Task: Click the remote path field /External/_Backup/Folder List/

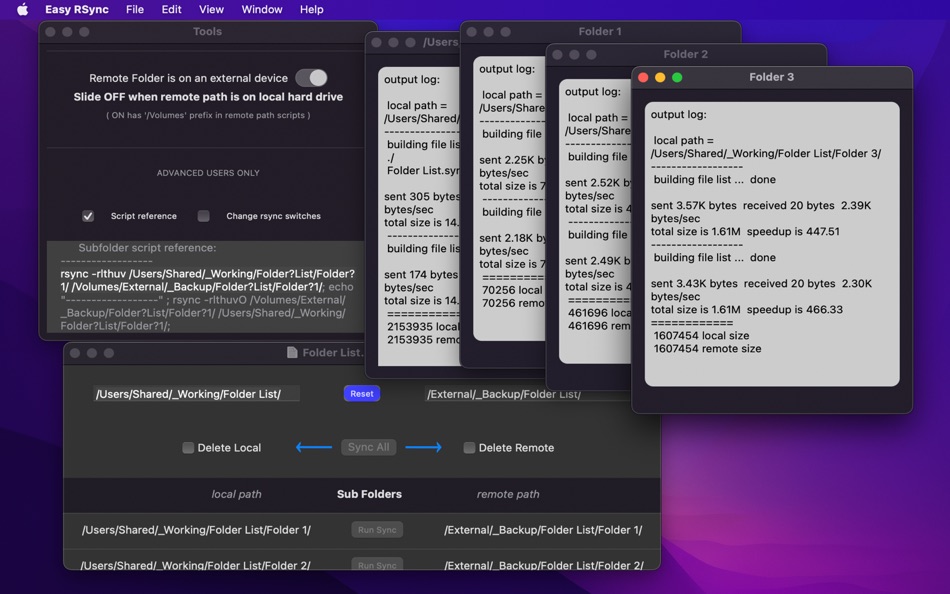Action: (527, 394)
